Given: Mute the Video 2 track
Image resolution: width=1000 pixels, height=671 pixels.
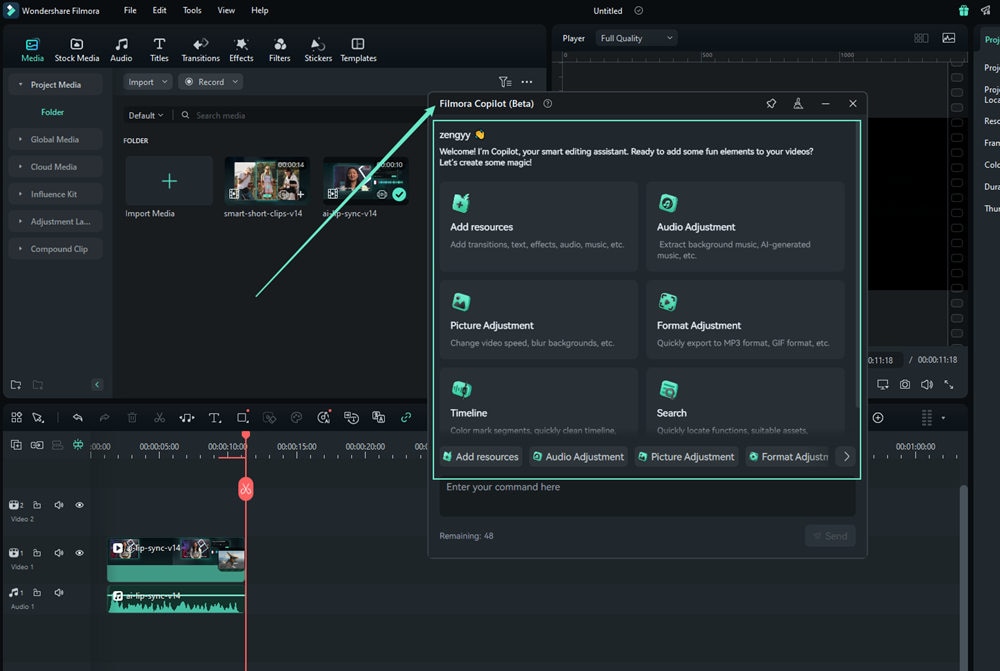Looking at the screenshot, I should pos(59,505).
